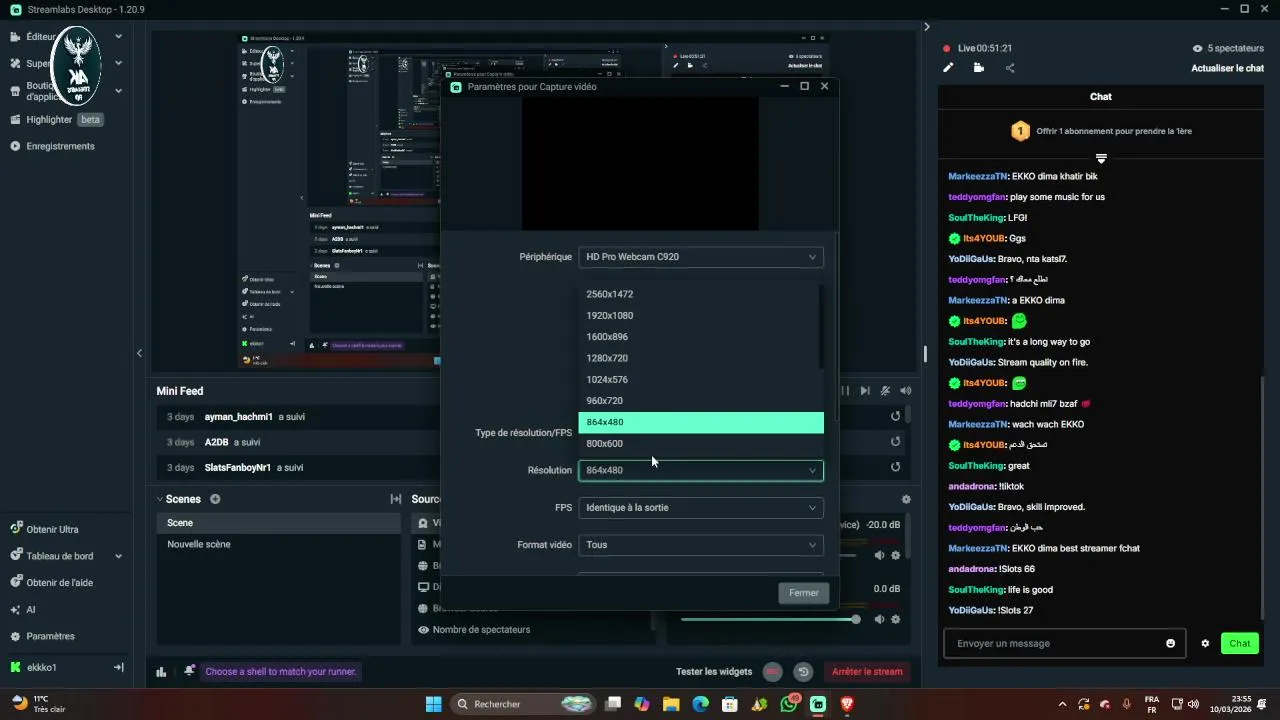Click Choose a shell to match your runner
1280x720 pixels.
280,672
